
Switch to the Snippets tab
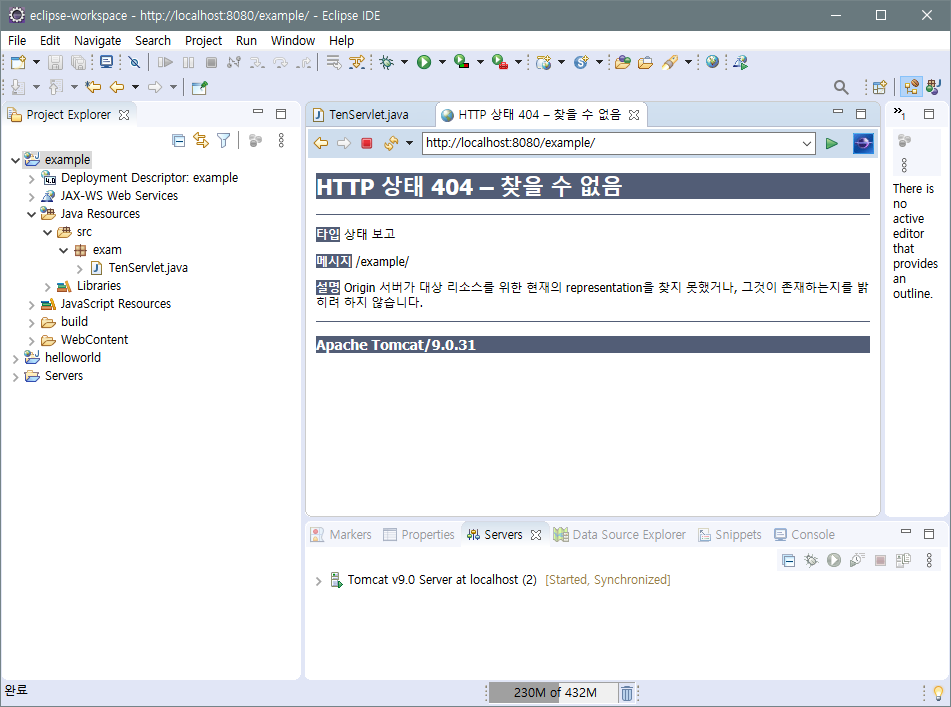coord(730,535)
